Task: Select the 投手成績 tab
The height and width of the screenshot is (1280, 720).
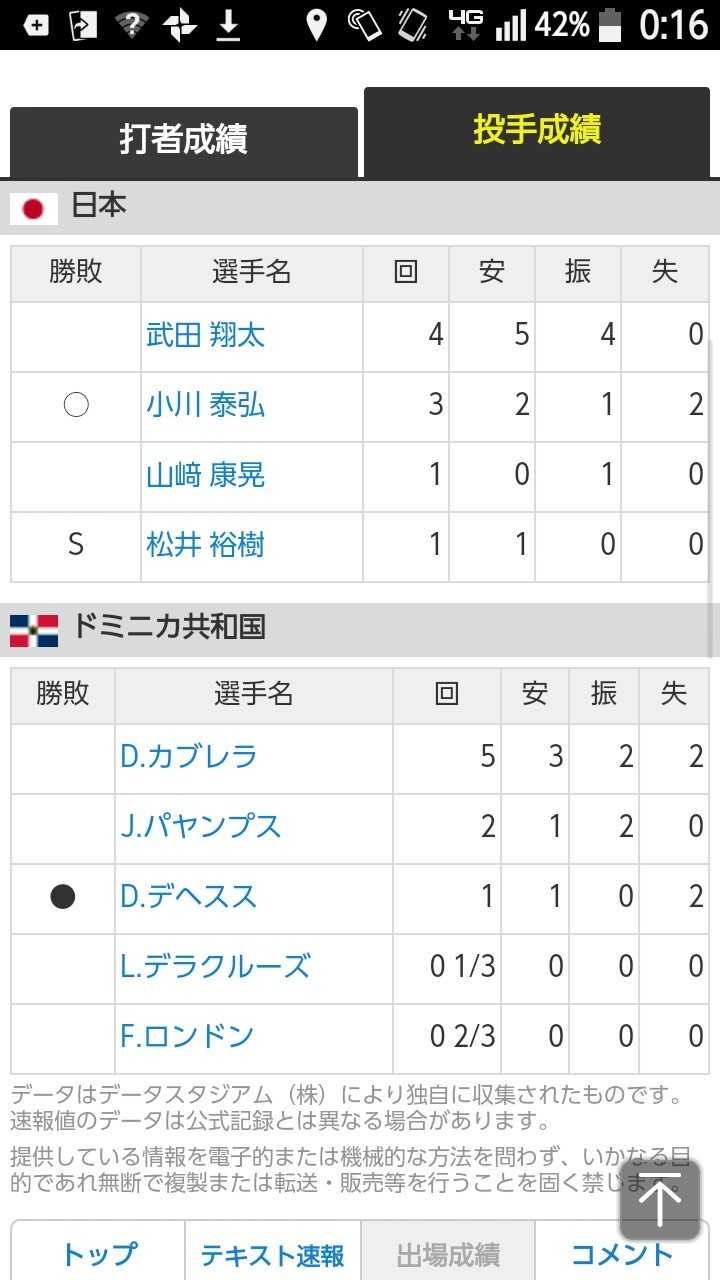Action: point(537,130)
